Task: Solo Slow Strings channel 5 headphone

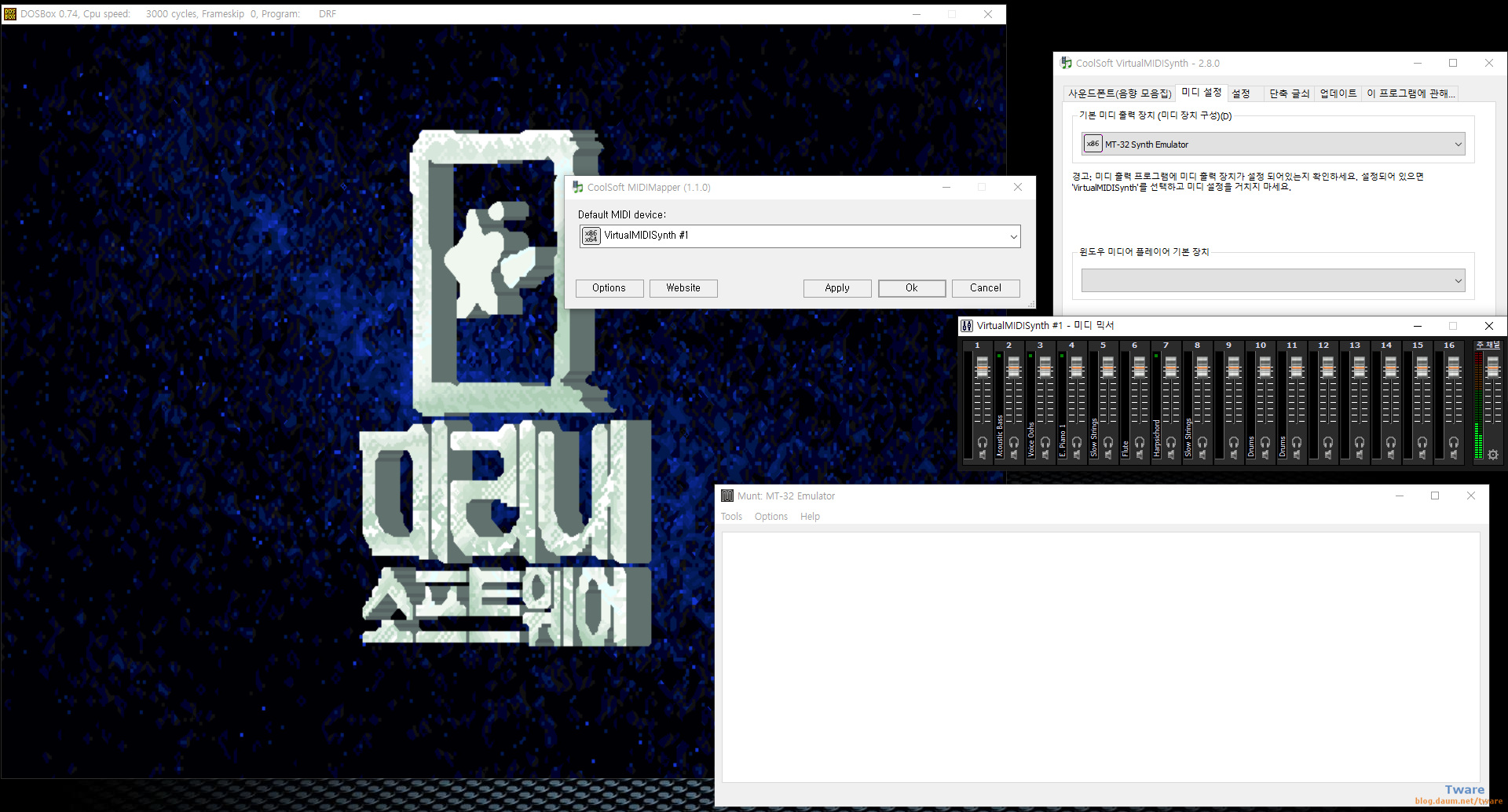Action: coord(1108,442)
